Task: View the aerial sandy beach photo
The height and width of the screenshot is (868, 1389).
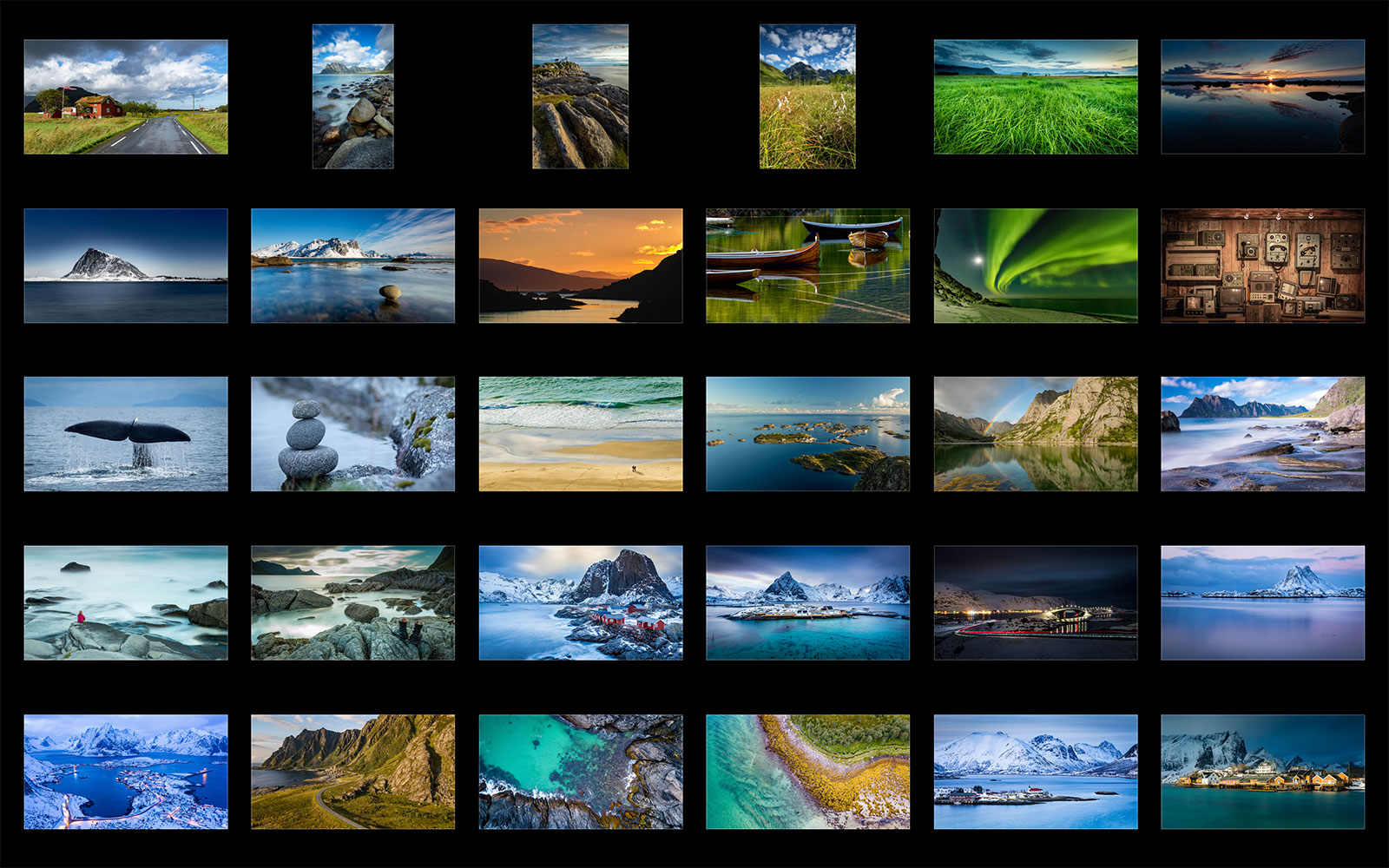Action: click(x=580, y=434)
